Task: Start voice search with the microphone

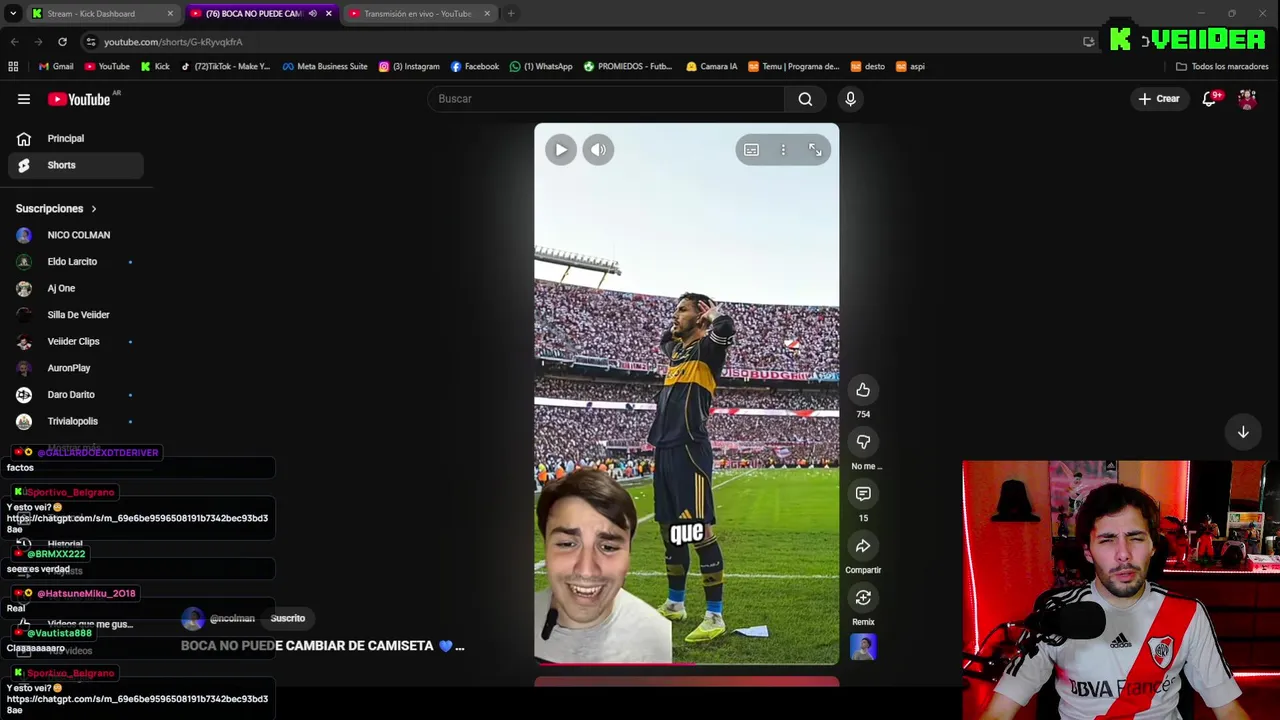Action: (850, 99)
